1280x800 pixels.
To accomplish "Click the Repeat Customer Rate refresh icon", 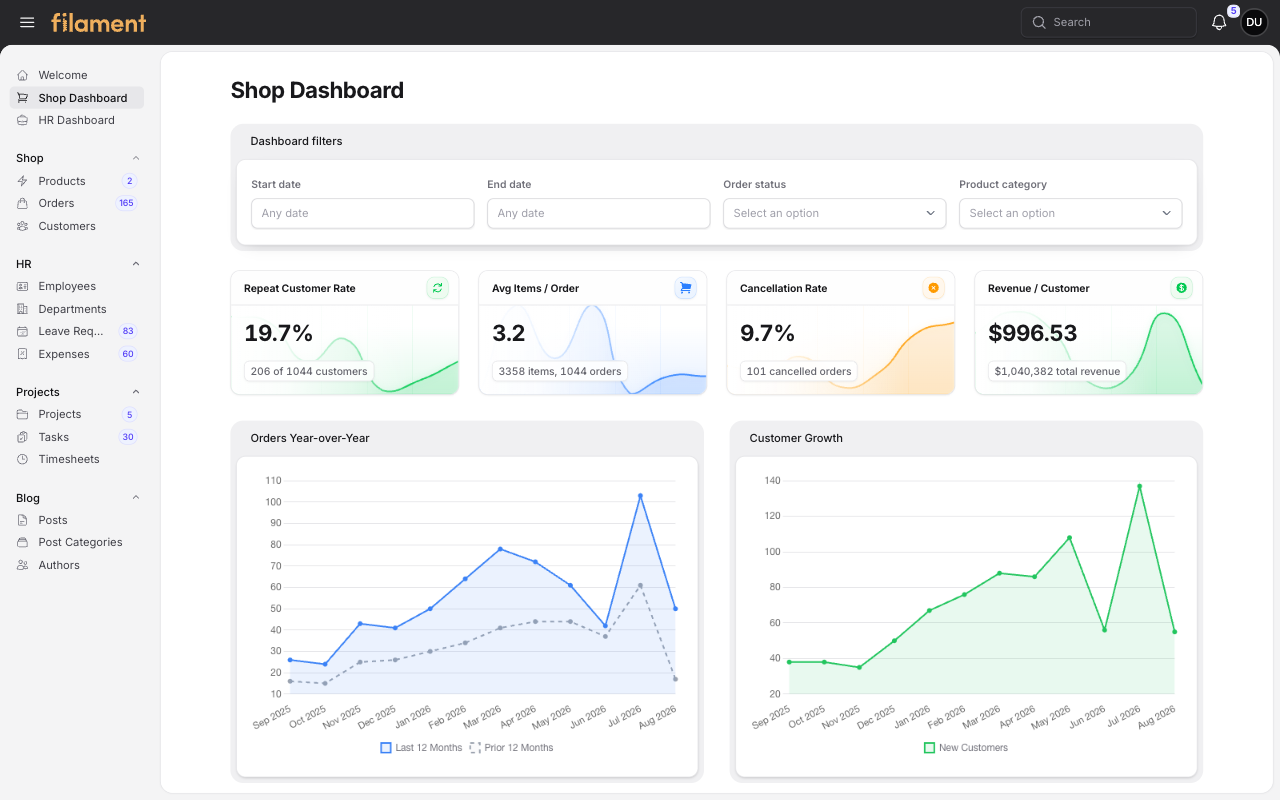I will pos(437,288).
